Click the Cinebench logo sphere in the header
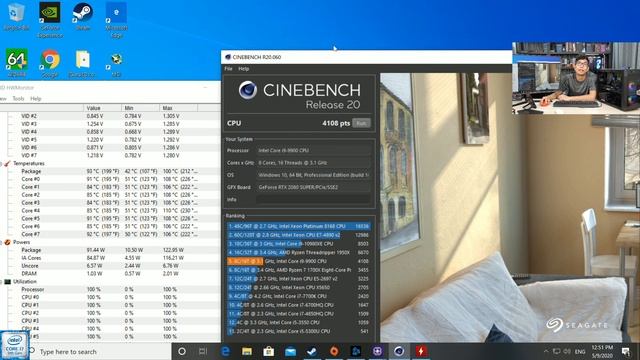 (x=248, y=90)
